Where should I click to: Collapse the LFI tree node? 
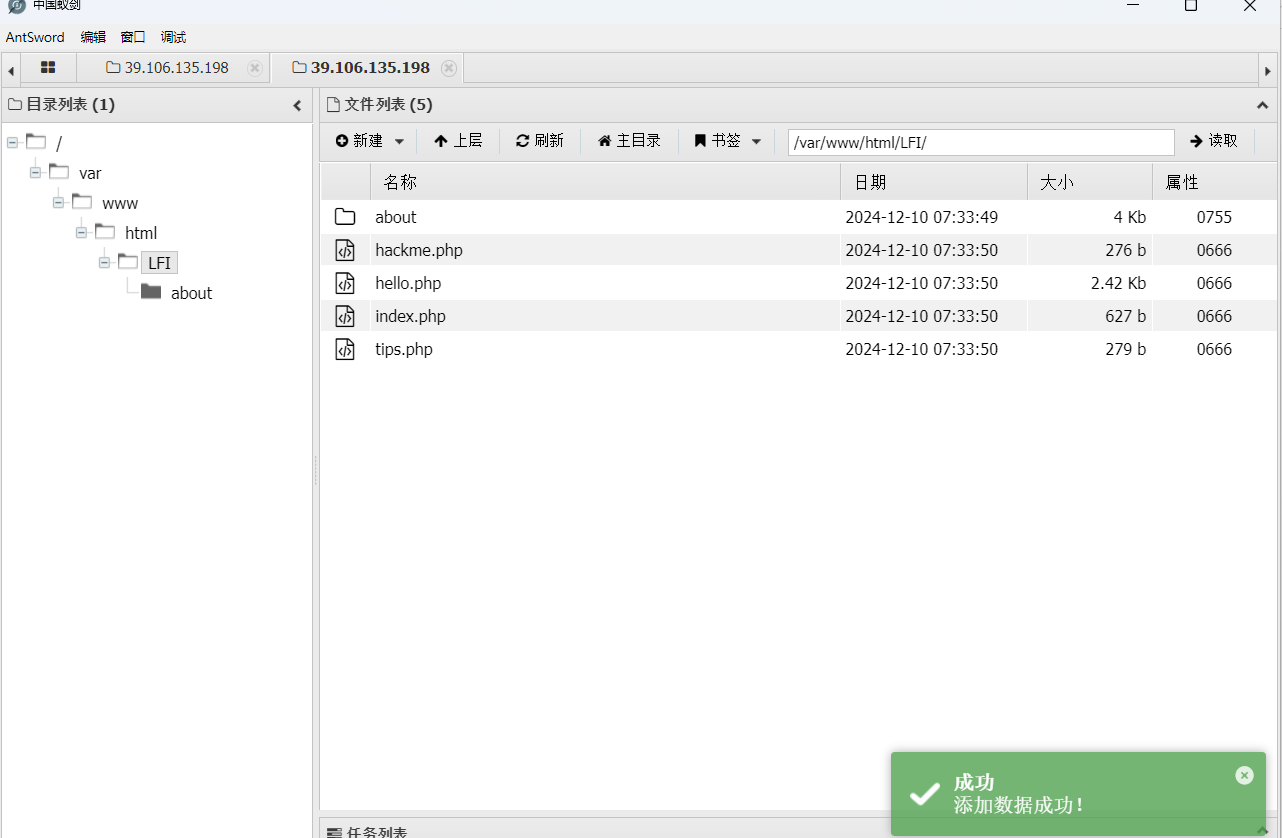104,263
